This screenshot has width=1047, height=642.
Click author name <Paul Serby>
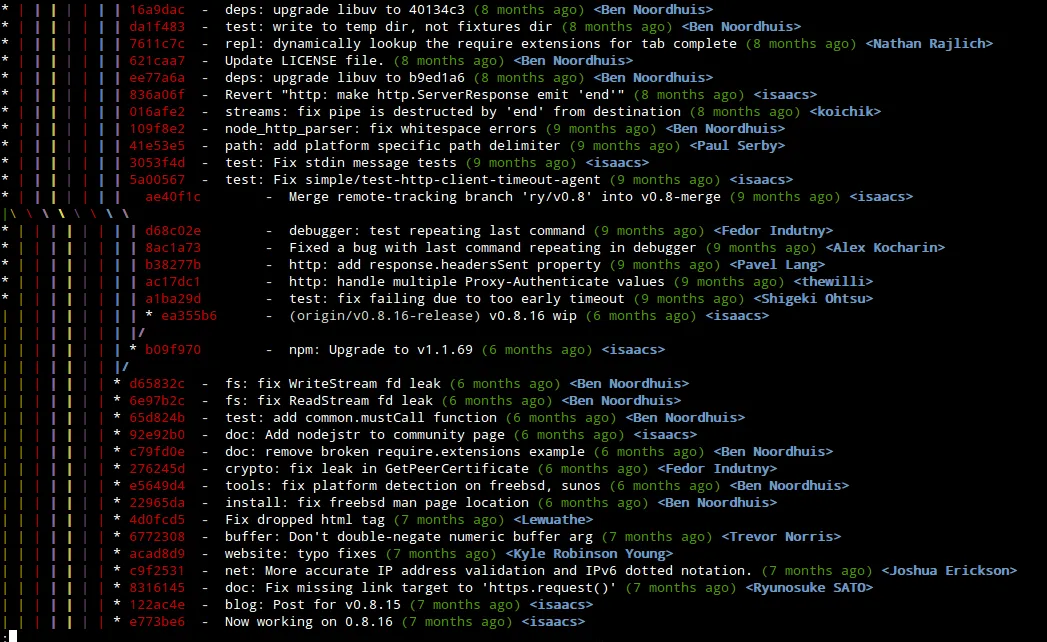(737, 146)
